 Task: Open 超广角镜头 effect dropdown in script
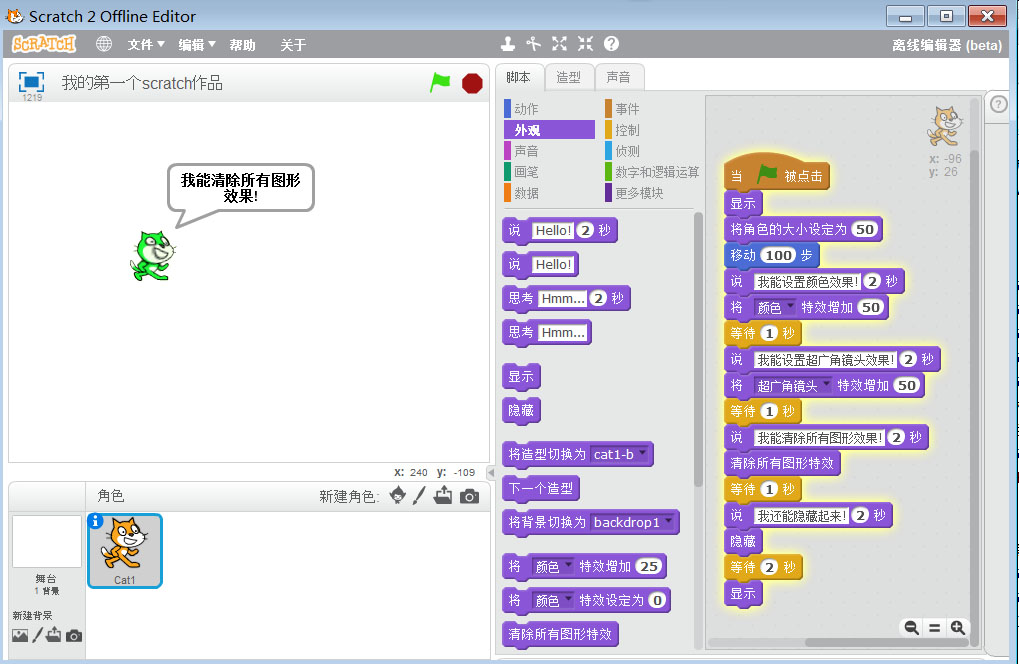(x=793, y=385)
